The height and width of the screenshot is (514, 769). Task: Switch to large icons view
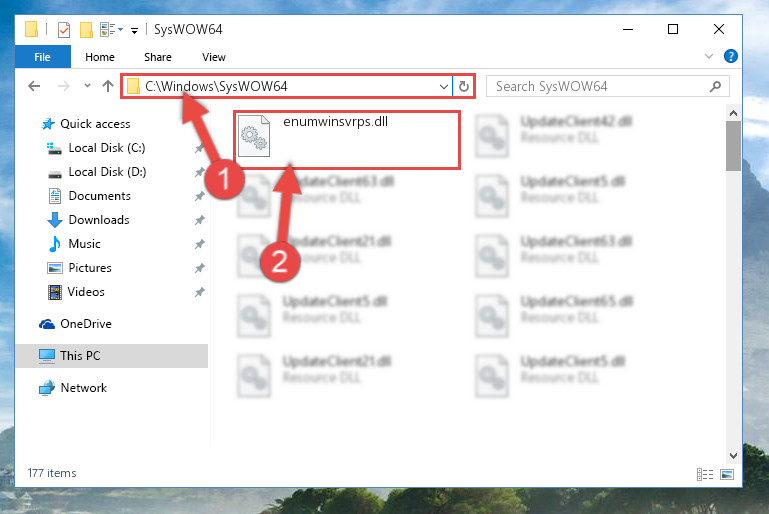point(727,474)
